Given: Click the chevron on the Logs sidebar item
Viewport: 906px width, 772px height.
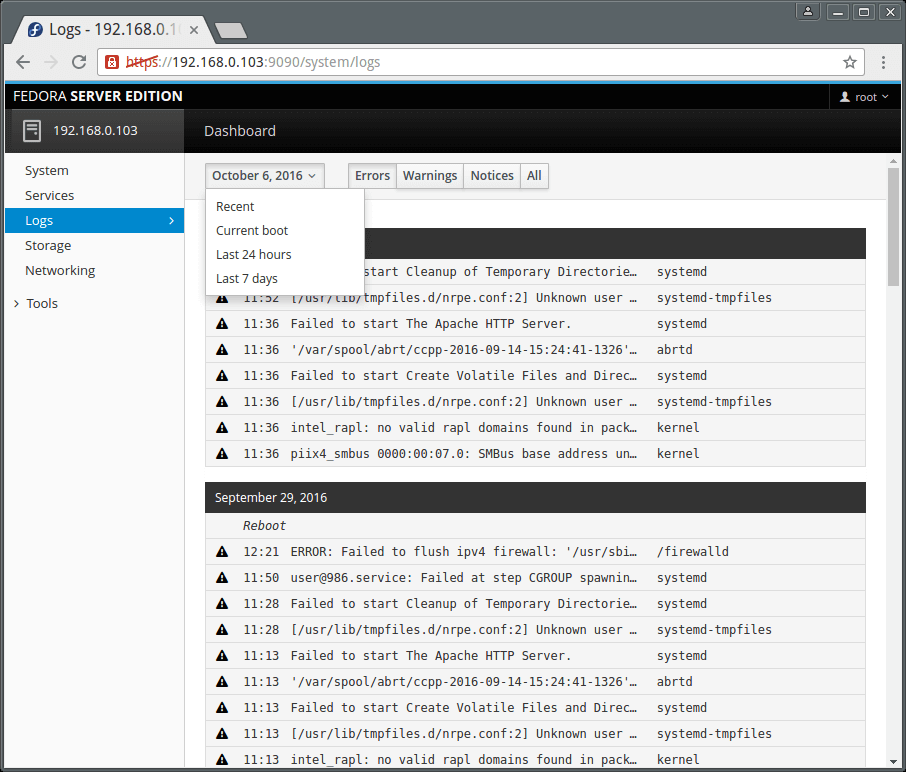Looking at the screenshot, I should [172, 221].
